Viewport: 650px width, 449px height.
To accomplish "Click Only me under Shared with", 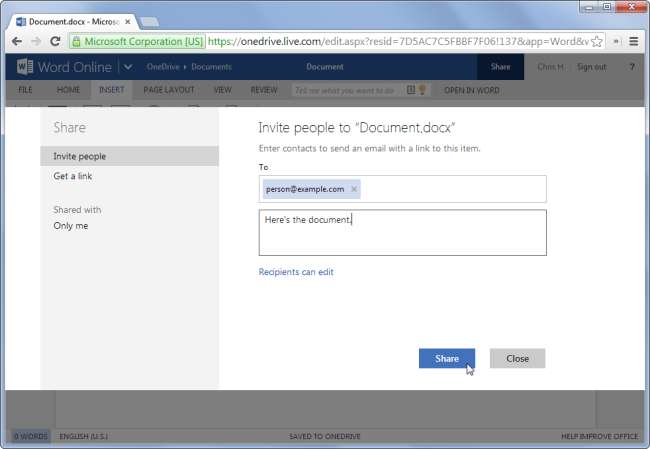I will pos(71,226).
